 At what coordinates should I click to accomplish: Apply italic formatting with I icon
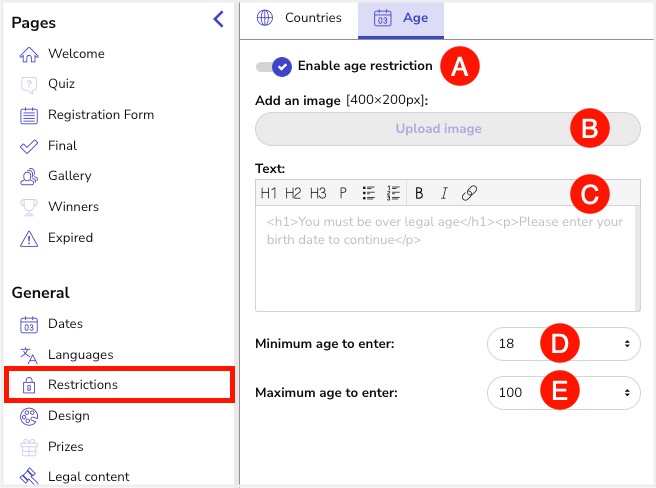(x=444, y=193)
